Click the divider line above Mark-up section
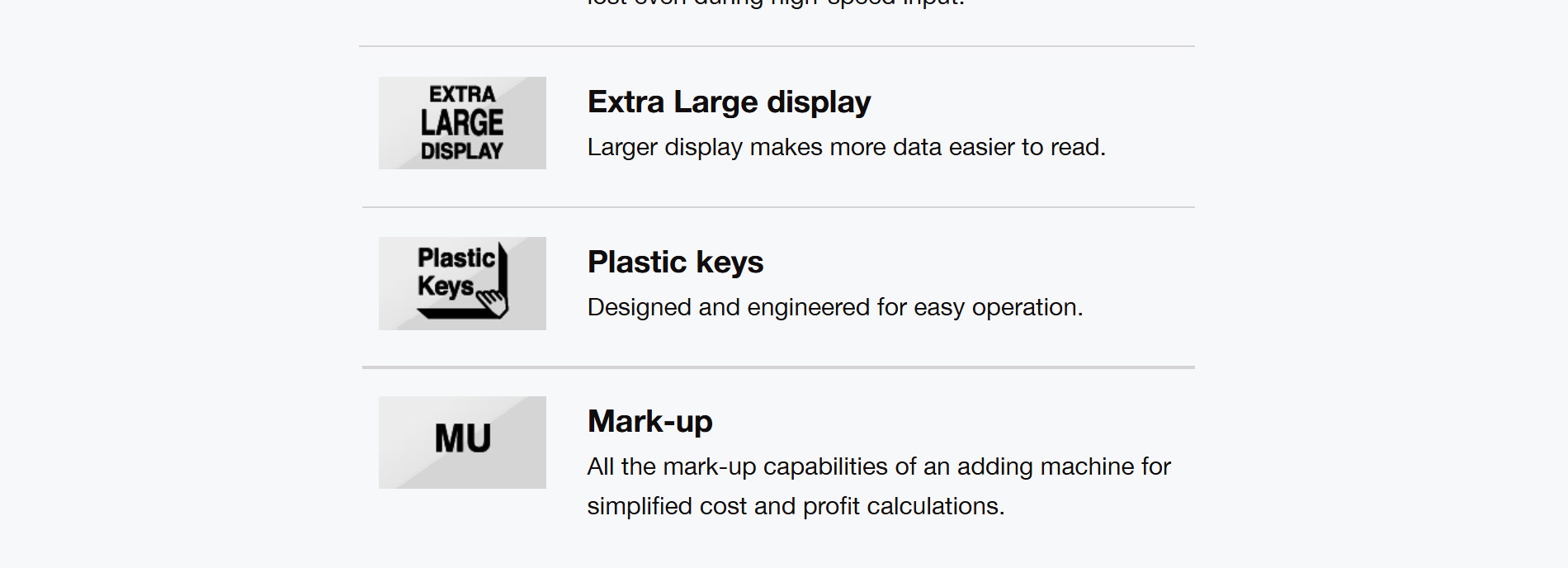1568x568 pixels. pyautogui.click(x=778, y=367)
